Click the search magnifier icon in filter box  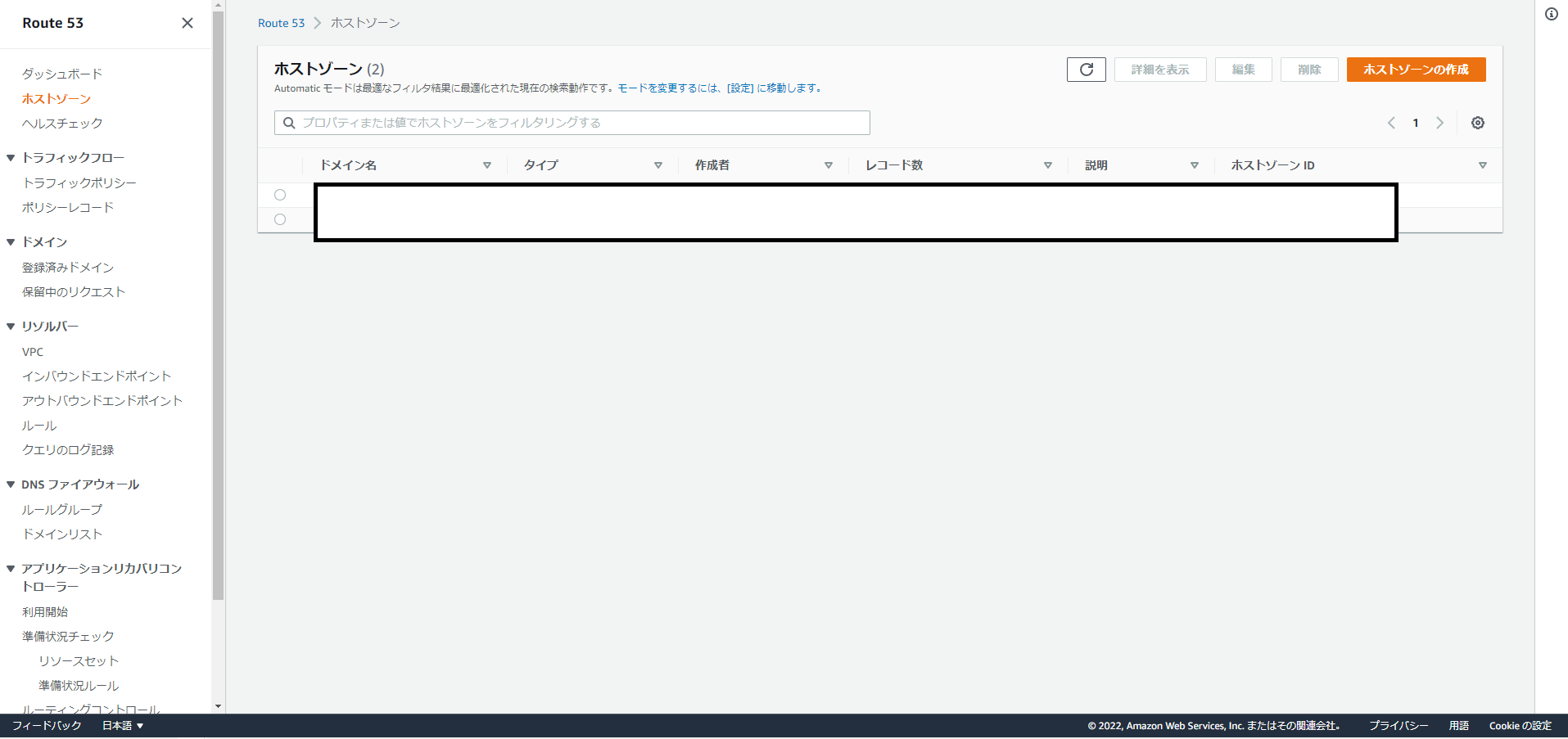pos(289,123)
